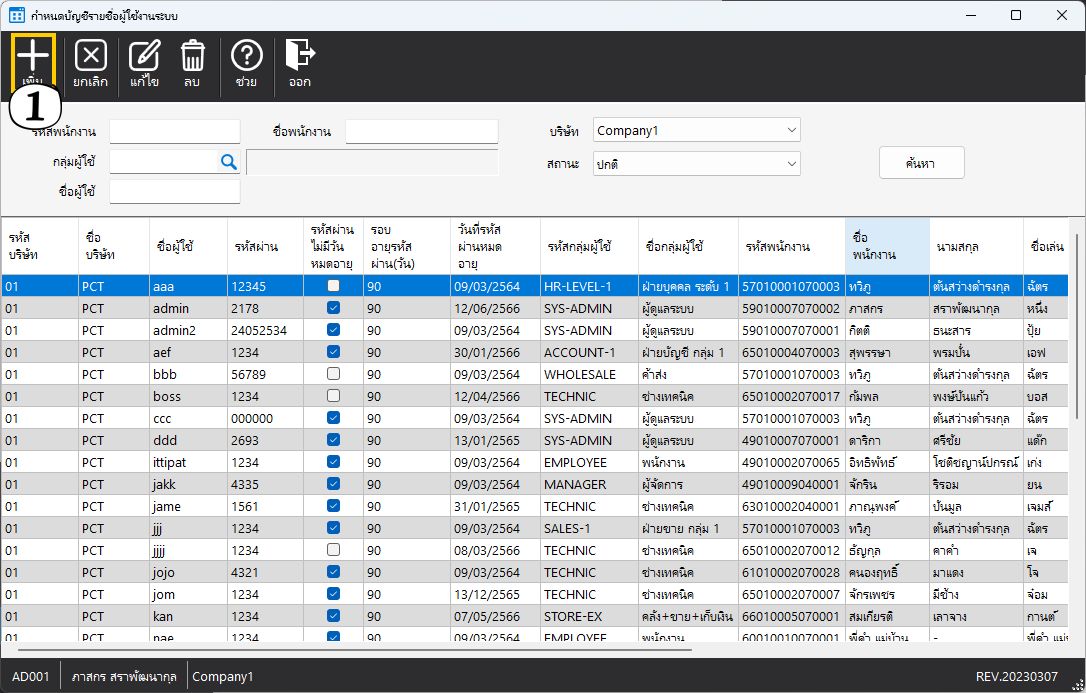
Task: Click the ชื่อพนักงาน search input field
Action: click(421, 131)
